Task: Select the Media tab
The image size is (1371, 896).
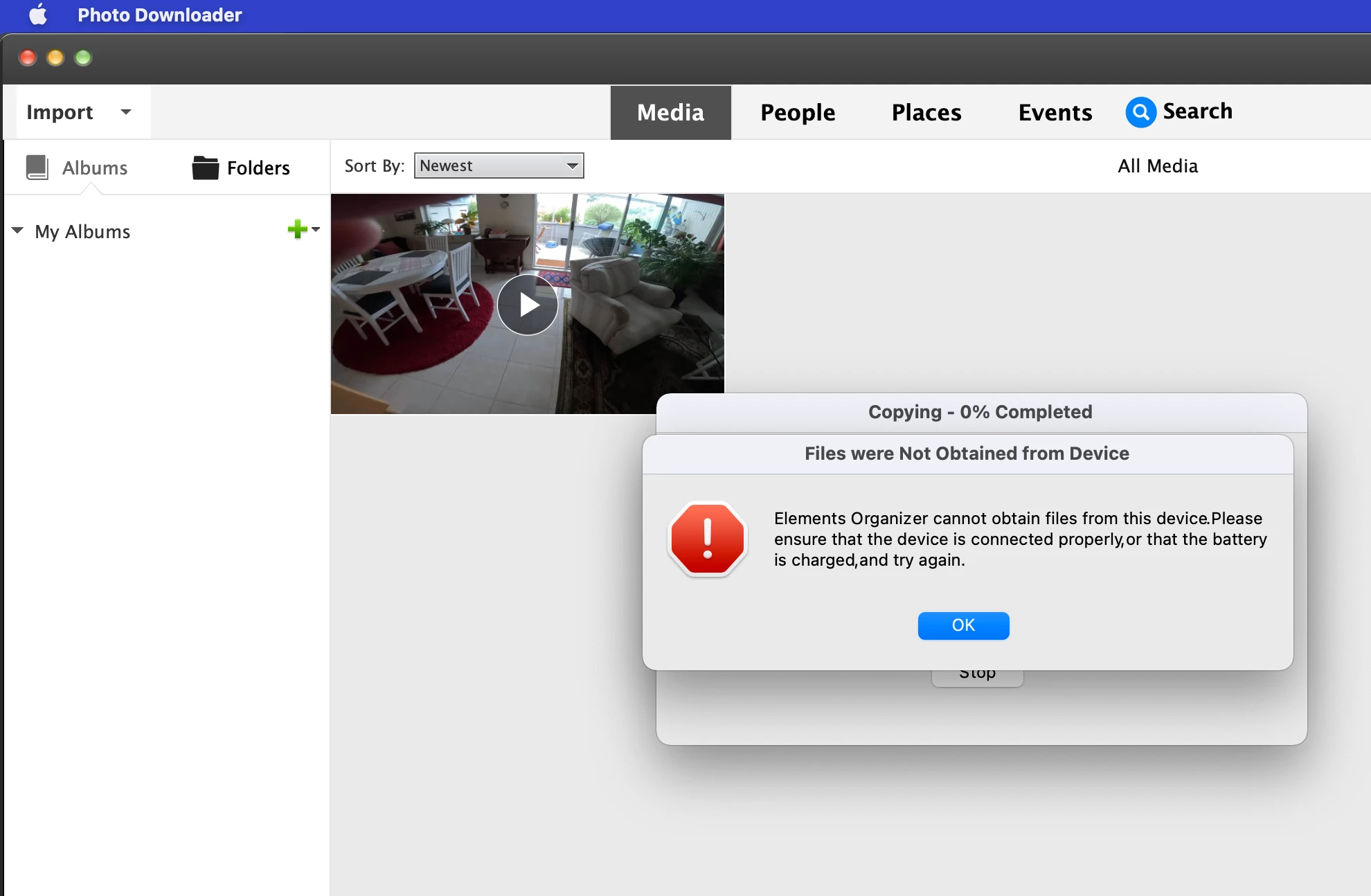Action: (670, 112)
